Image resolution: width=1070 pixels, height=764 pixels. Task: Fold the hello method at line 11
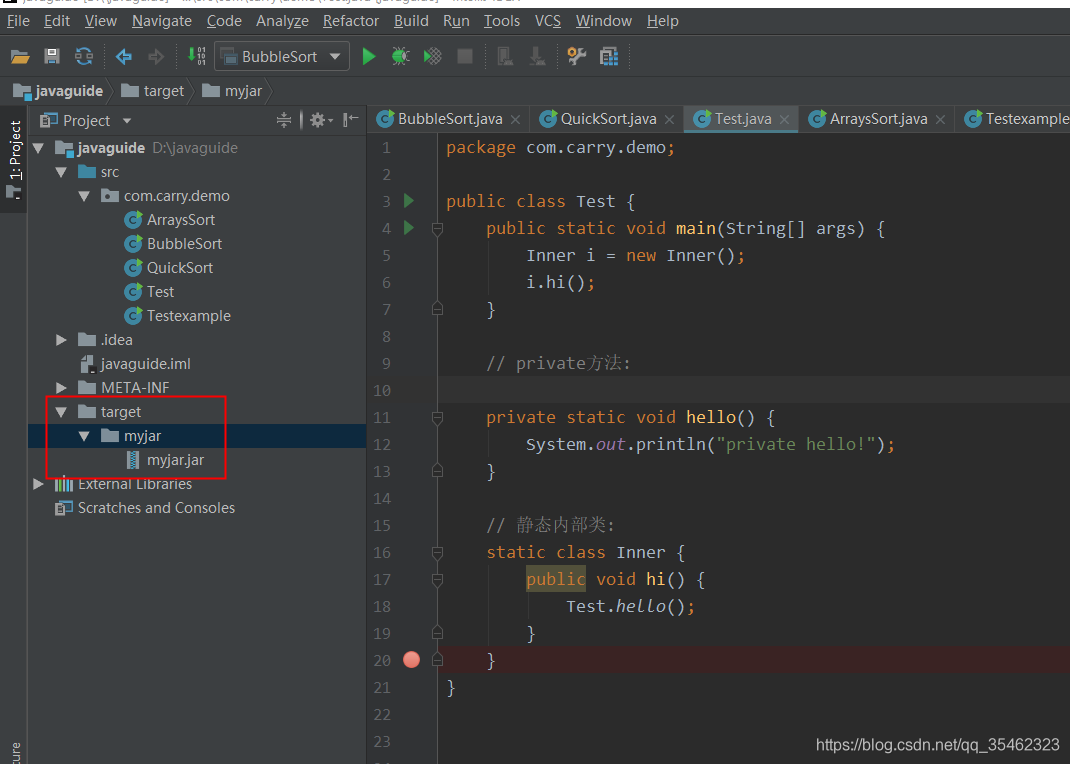point(437,417)
